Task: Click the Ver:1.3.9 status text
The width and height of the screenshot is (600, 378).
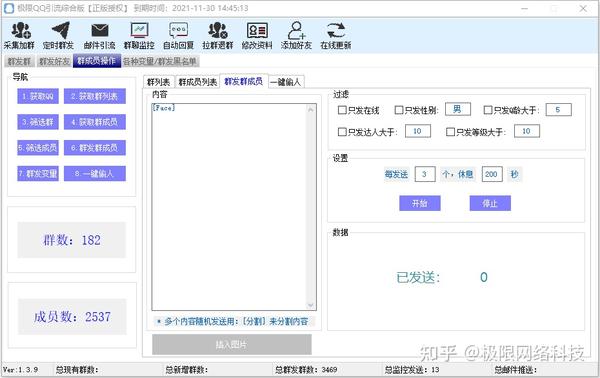Action: point(20,370)
